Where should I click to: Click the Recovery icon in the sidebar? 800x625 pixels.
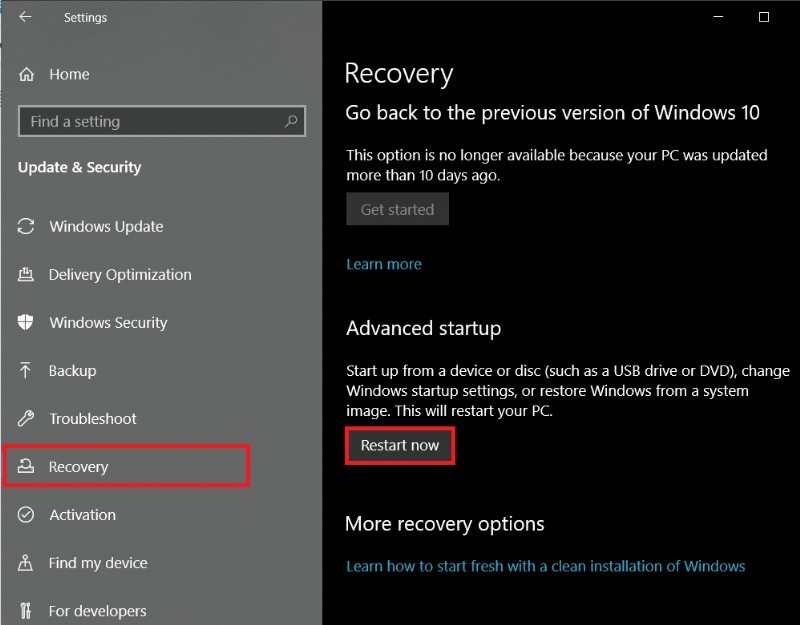[x=27, y=467]
